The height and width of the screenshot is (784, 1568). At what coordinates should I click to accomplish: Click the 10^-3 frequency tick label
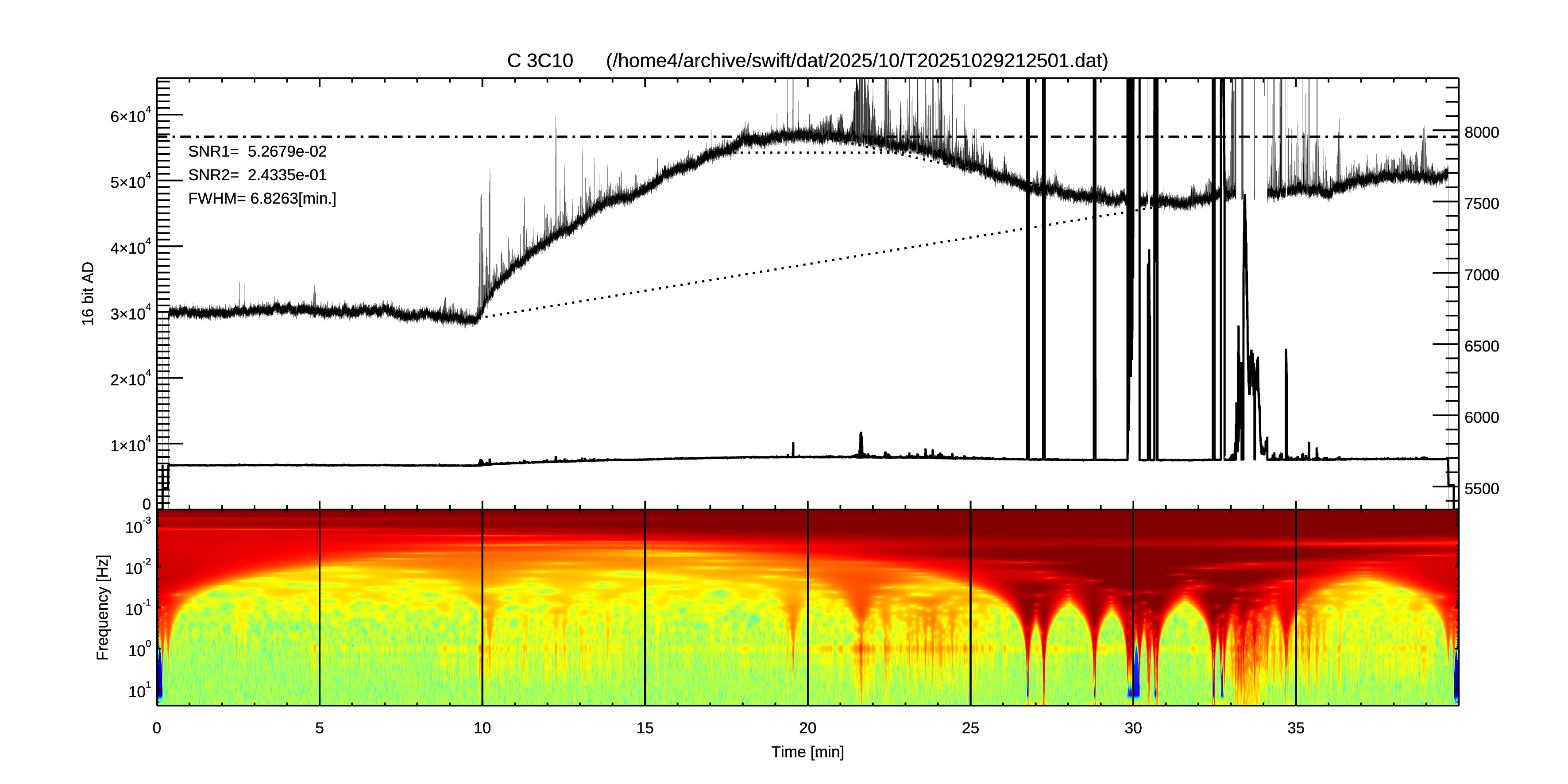pyautogui.click(x=137, y=526)
